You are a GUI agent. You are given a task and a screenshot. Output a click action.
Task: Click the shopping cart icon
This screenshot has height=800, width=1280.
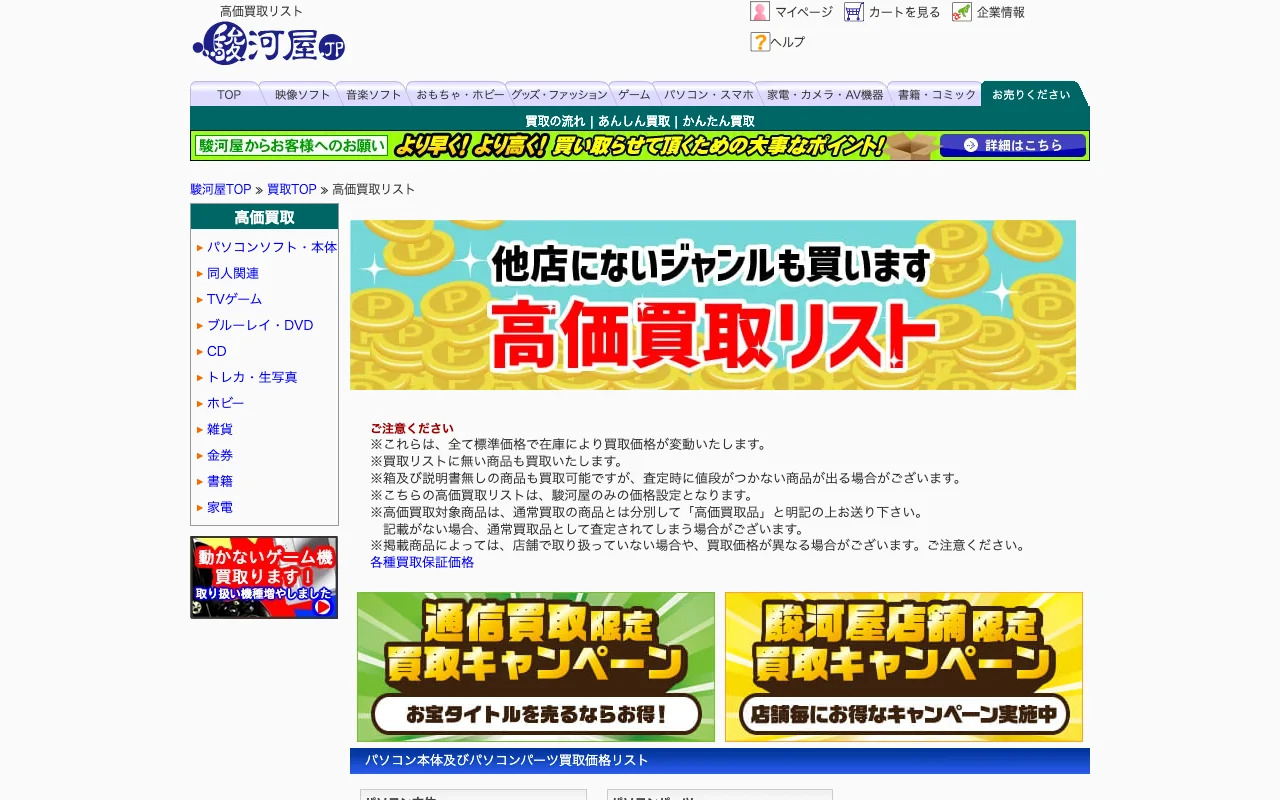pyautogui.click(x=853, y=12)
